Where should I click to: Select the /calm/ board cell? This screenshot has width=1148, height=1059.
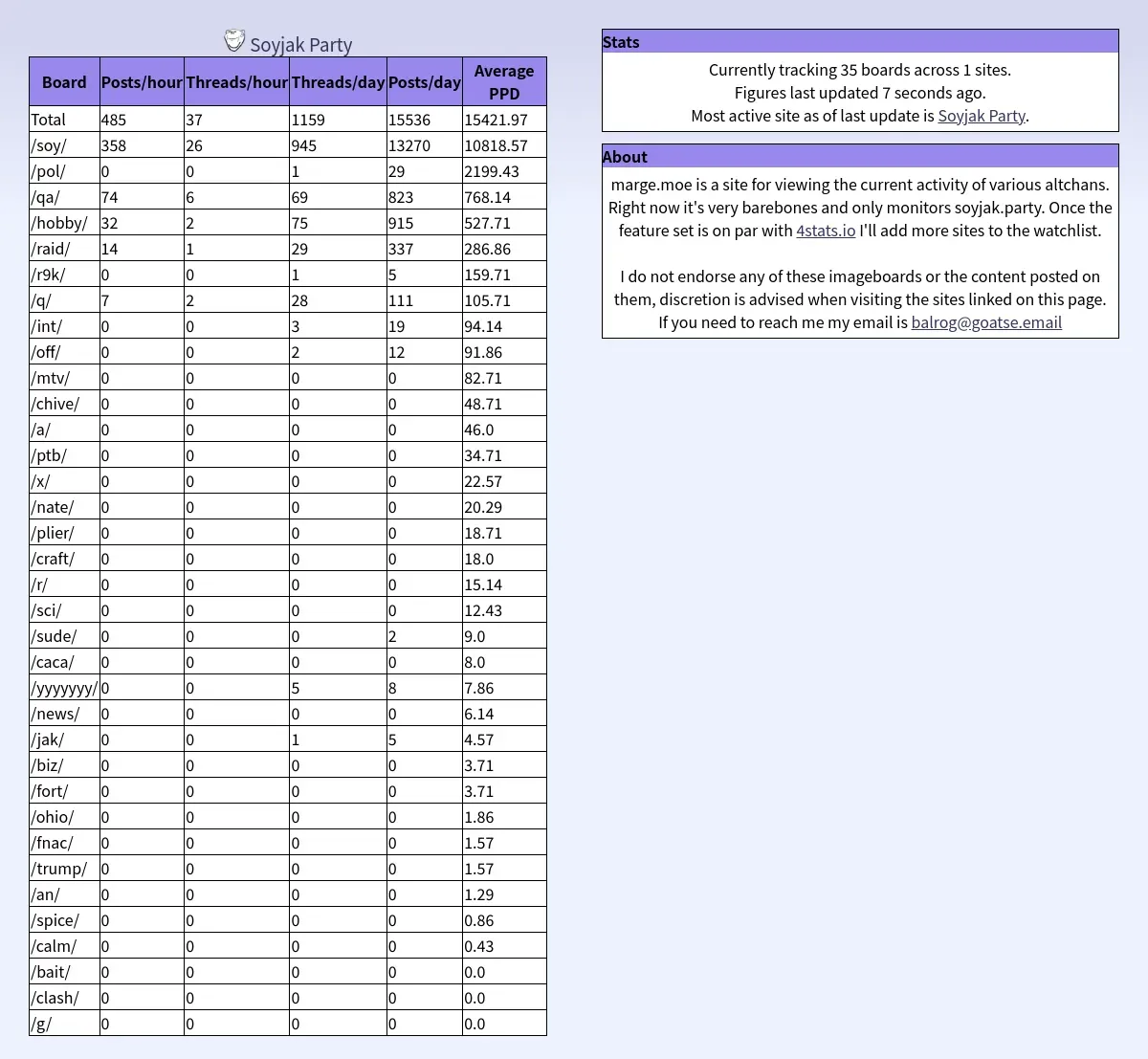point(64,946)
